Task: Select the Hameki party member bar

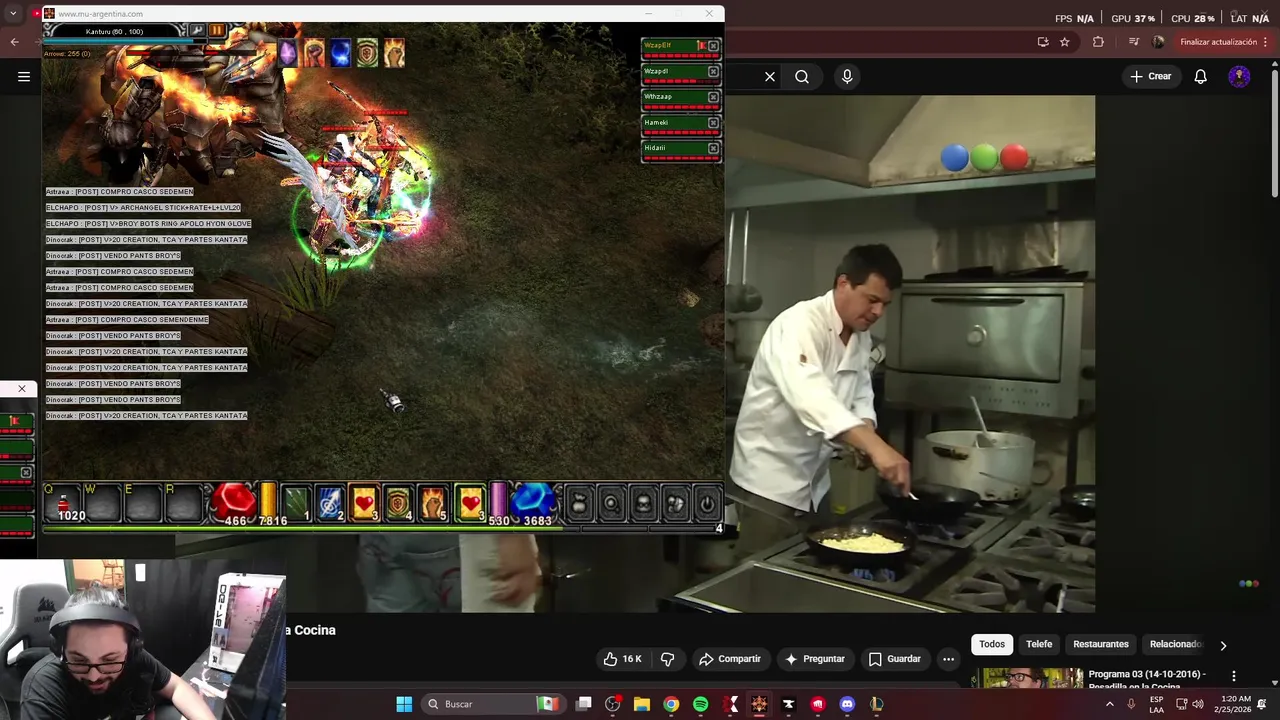Action: point(681,124)
